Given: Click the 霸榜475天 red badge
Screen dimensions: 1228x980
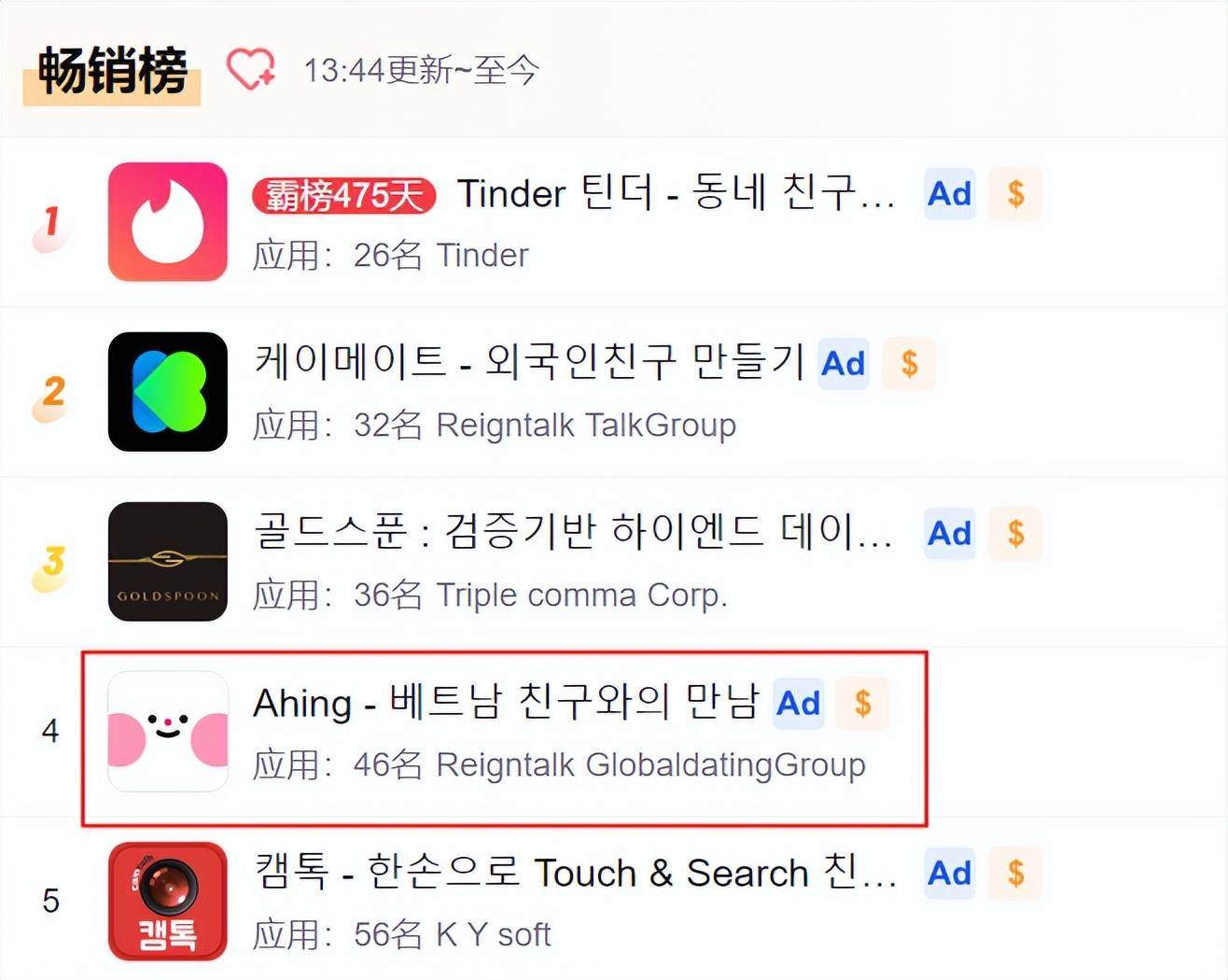Looking at the screenshot, I should point(343,196).
